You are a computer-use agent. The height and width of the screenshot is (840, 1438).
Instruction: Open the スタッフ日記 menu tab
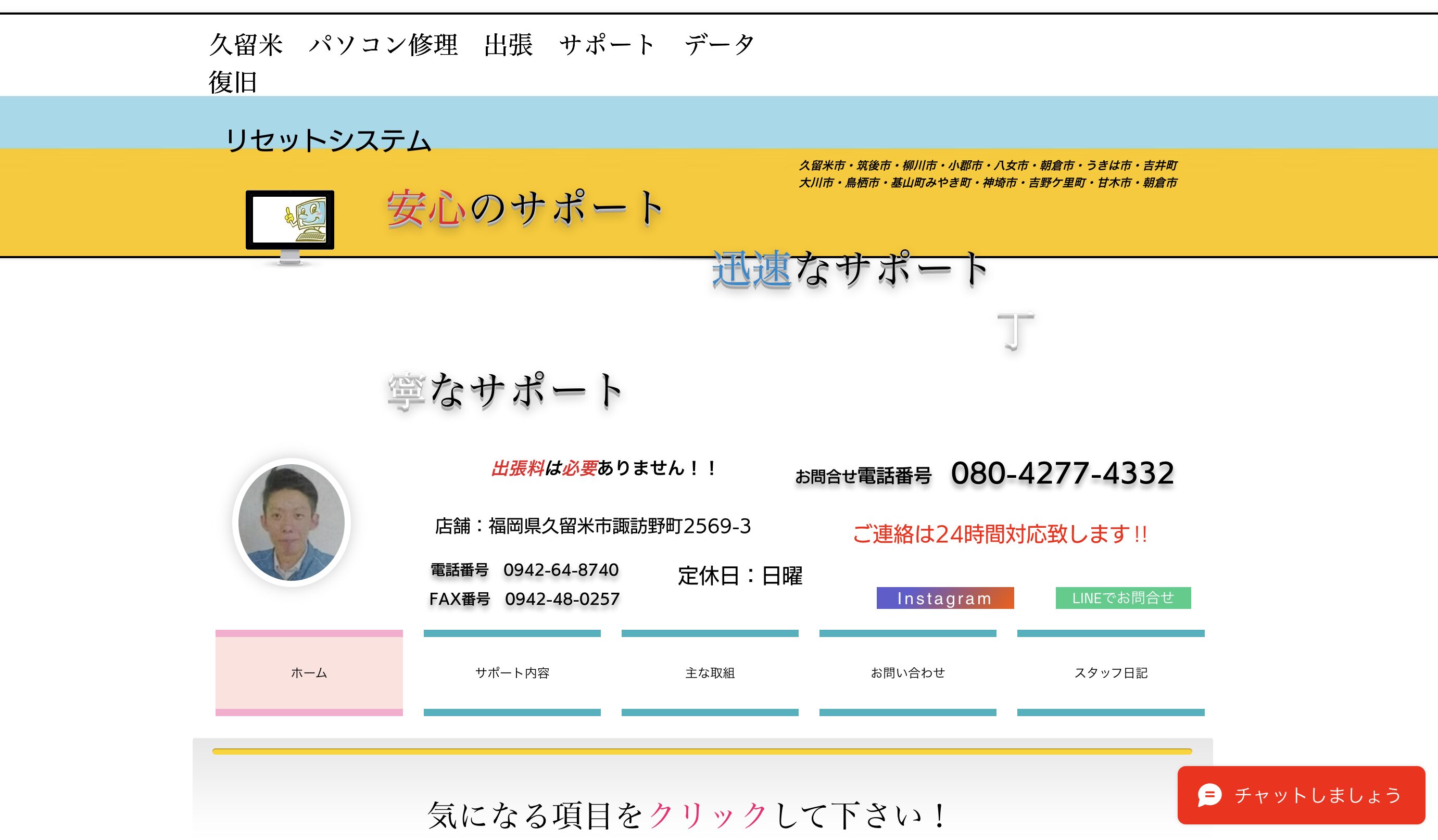pos(1111,672)
